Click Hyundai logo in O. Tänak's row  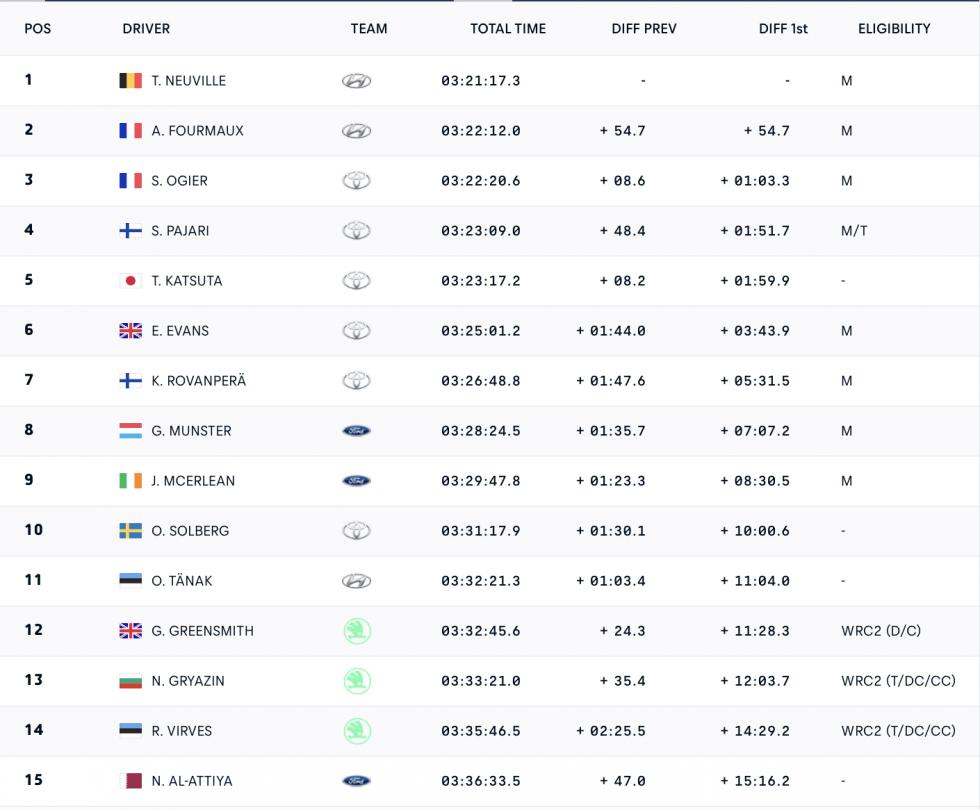356,581
